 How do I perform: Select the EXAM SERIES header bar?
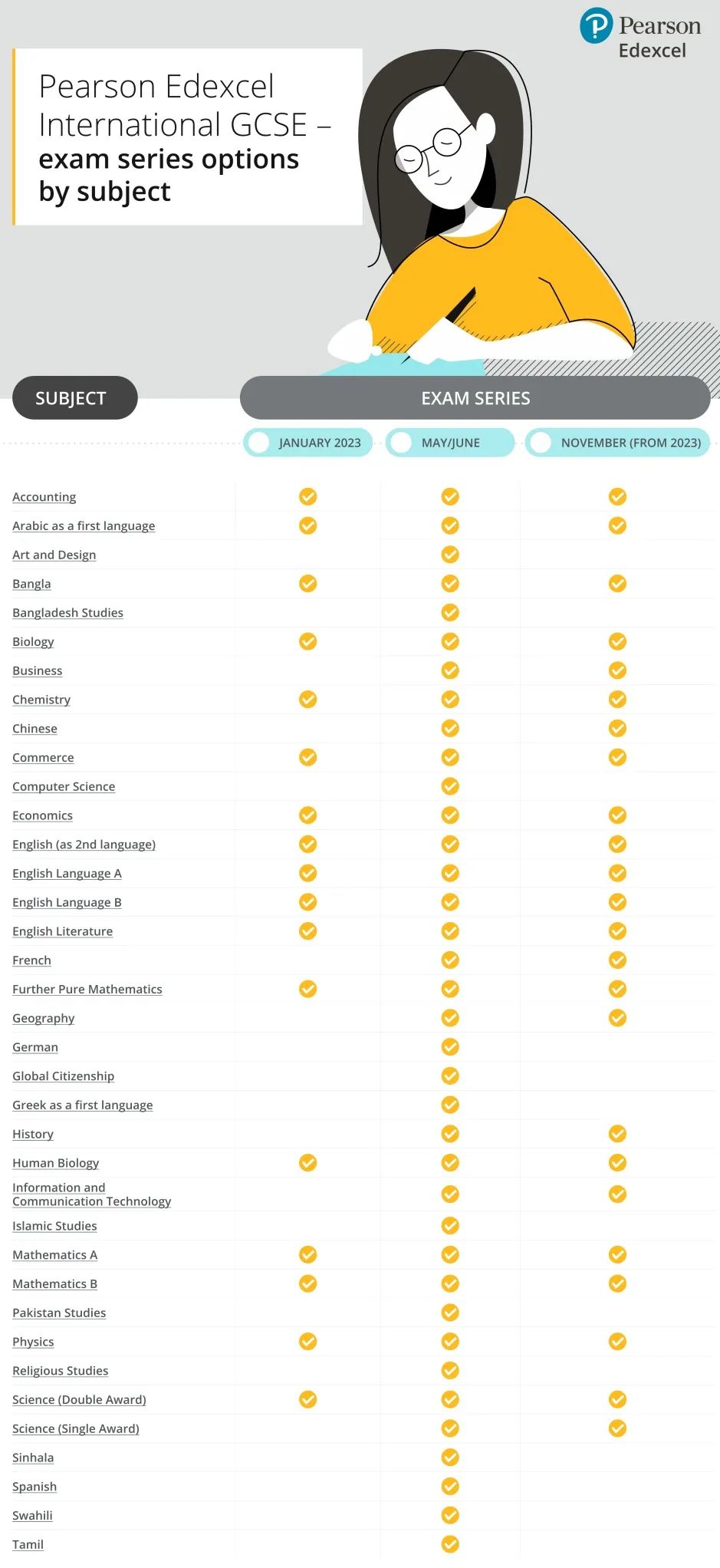pyautogui.click(x=475, y=397)
